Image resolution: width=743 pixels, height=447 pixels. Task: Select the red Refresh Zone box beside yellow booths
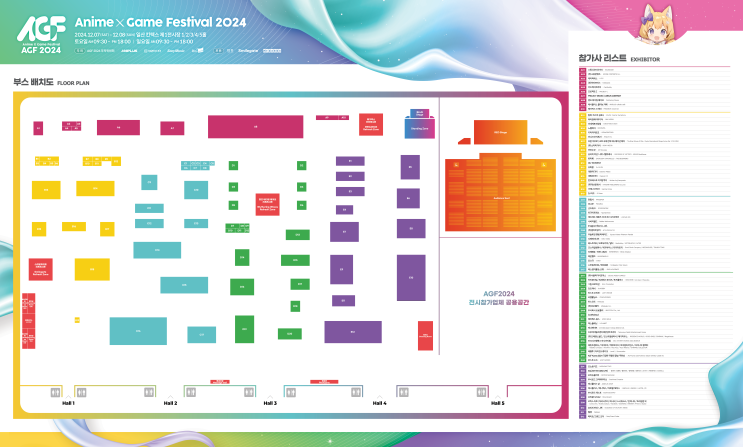coord(41,270)
